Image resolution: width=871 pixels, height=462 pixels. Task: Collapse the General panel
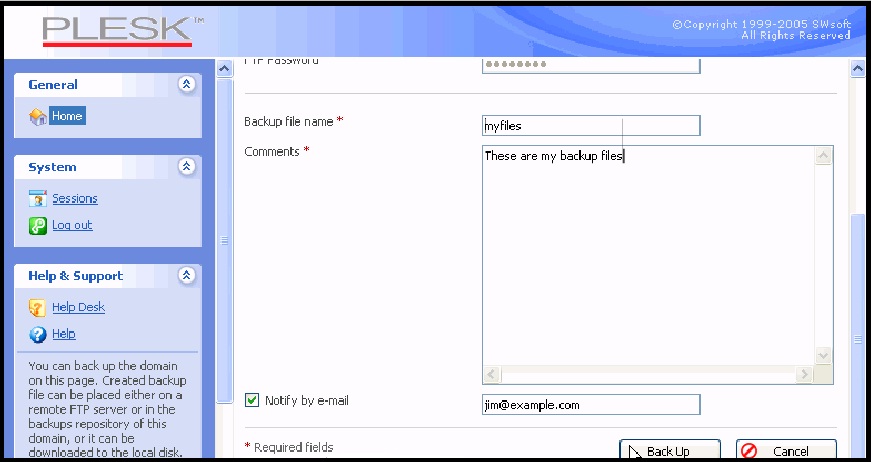pyautogui.click(x=187, y=84)
